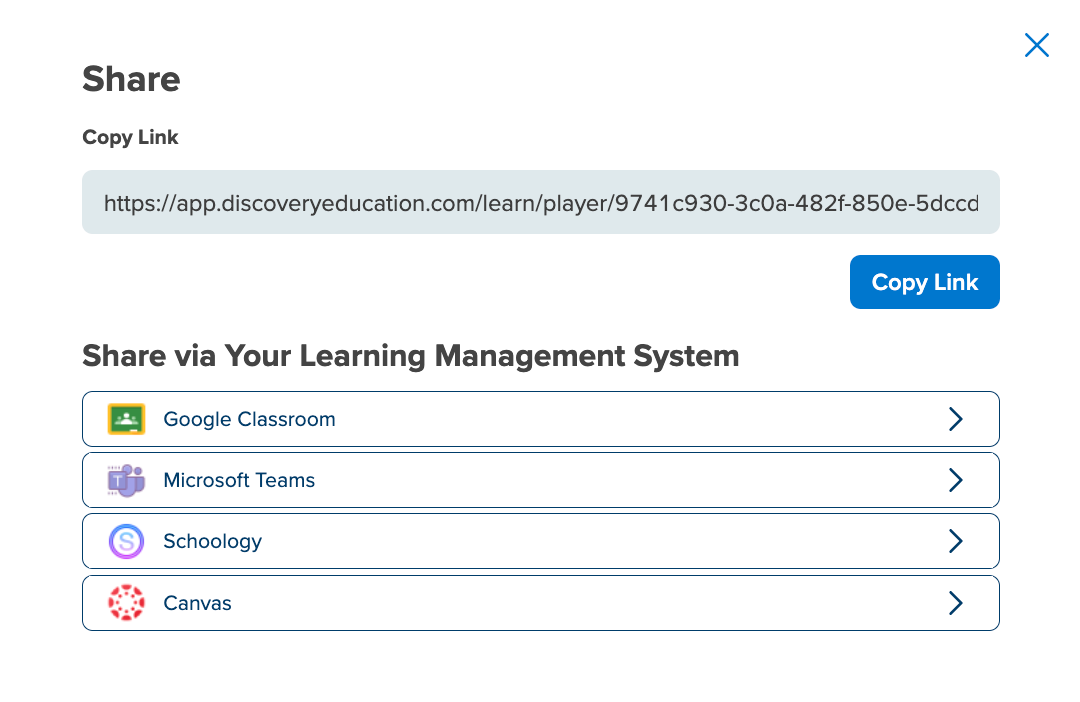Pick the Schoology label text
Image resolution: width=1080 pixels, height=702 pixels.
pos(212,542)
